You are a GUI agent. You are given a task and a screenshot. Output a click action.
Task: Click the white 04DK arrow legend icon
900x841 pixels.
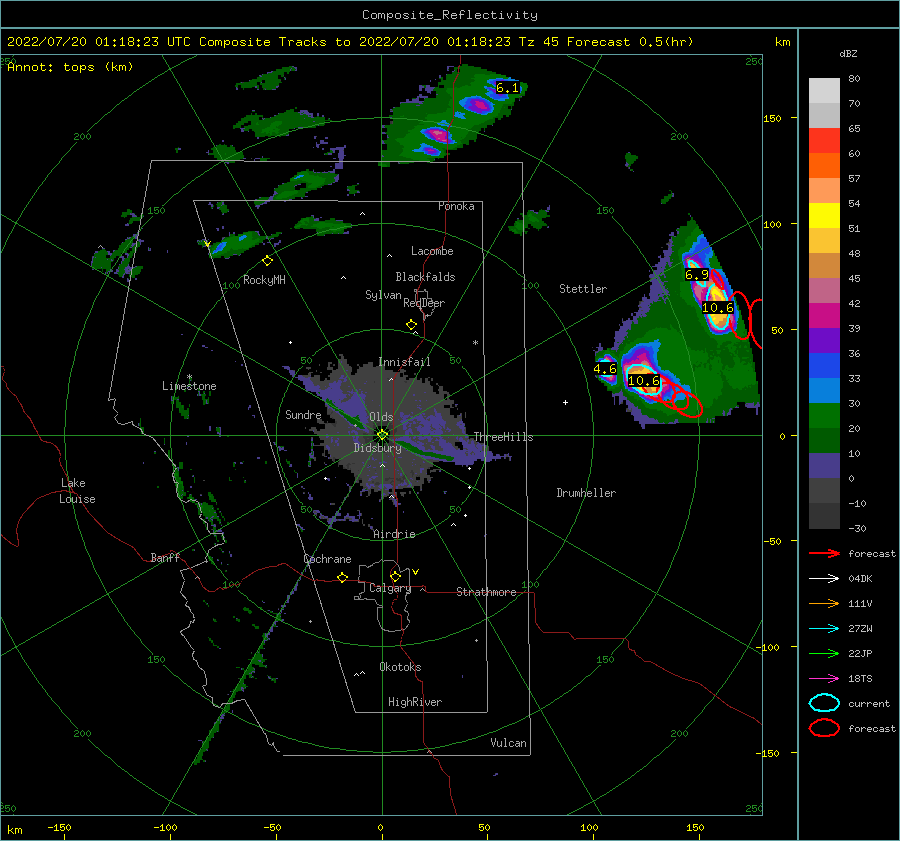[x=824, y=579]
